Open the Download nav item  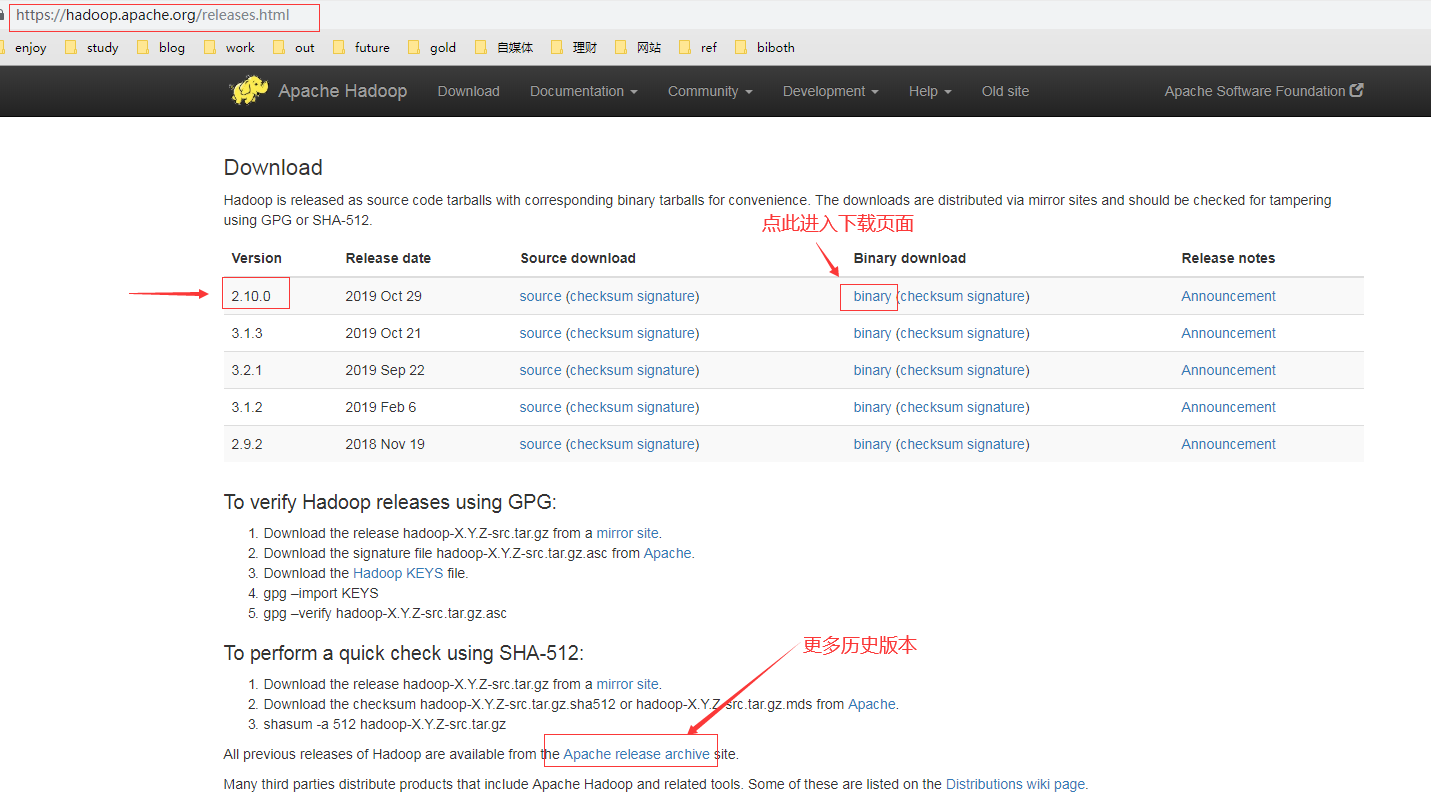(x=468, y=91)
